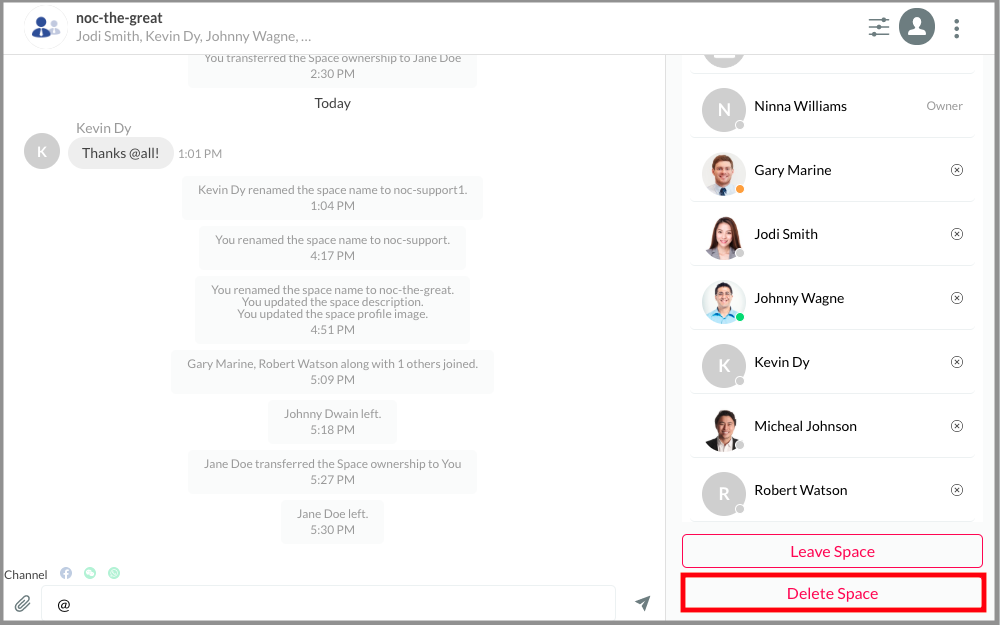Select the name Jodi Smith
Viewport: 1000px width, 625px height.
(x=786, y=234)
